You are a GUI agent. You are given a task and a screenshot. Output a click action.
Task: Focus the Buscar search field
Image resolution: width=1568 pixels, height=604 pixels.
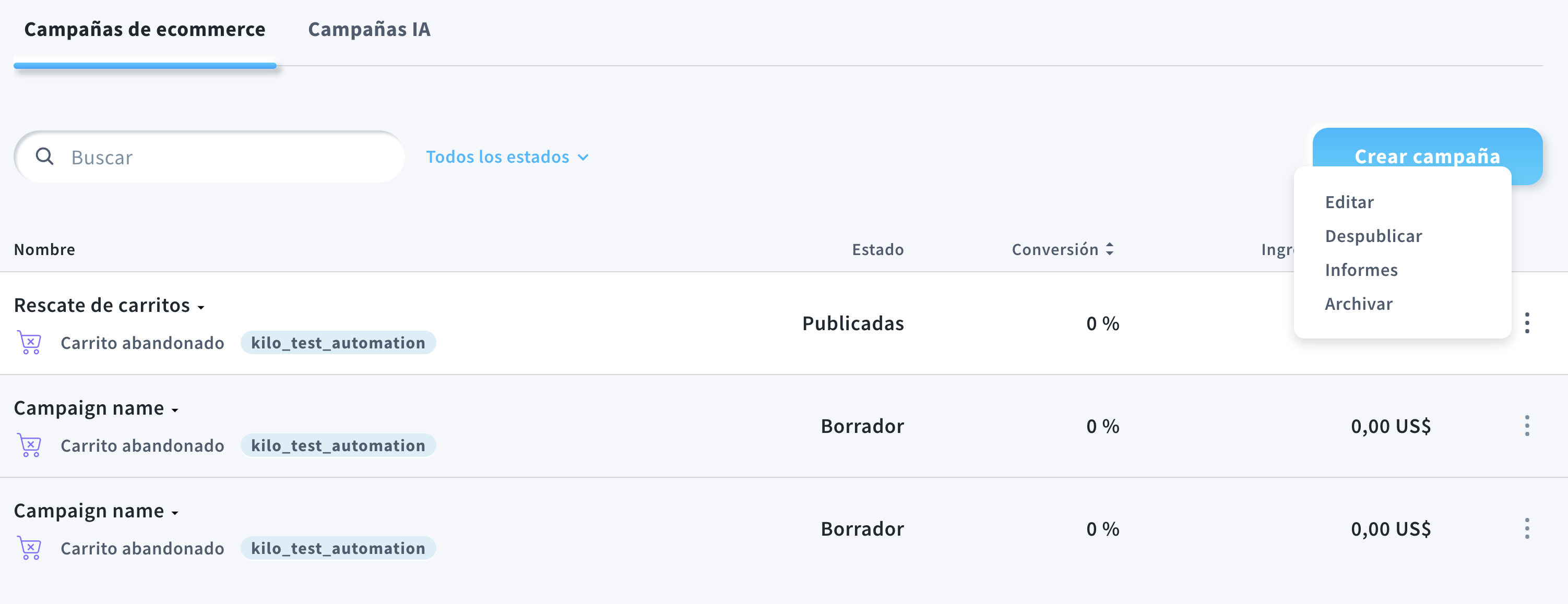(x=209, y=157)
